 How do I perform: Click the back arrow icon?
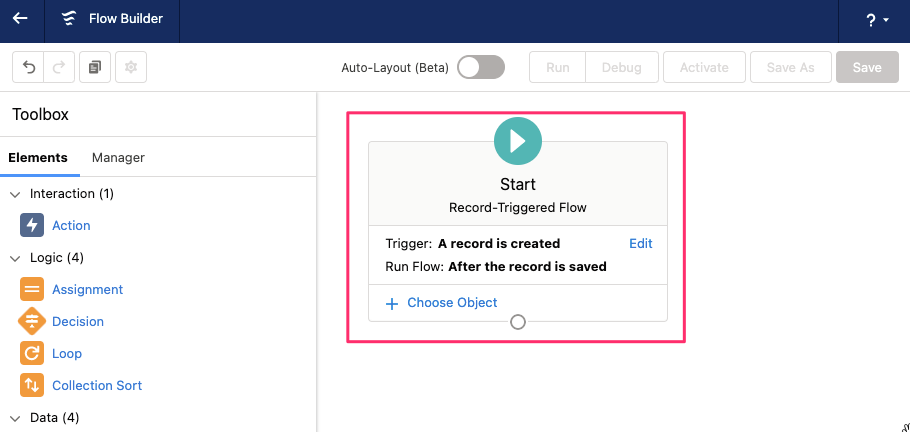click(x=21, y=19)
